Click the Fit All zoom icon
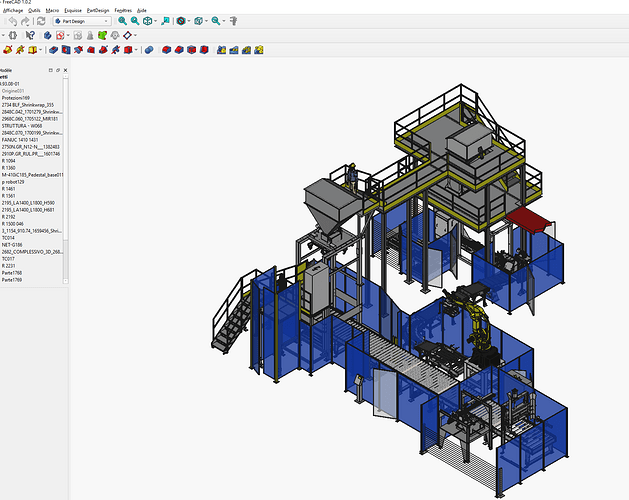This screenshot has height=500, width=629. (123, 21)
